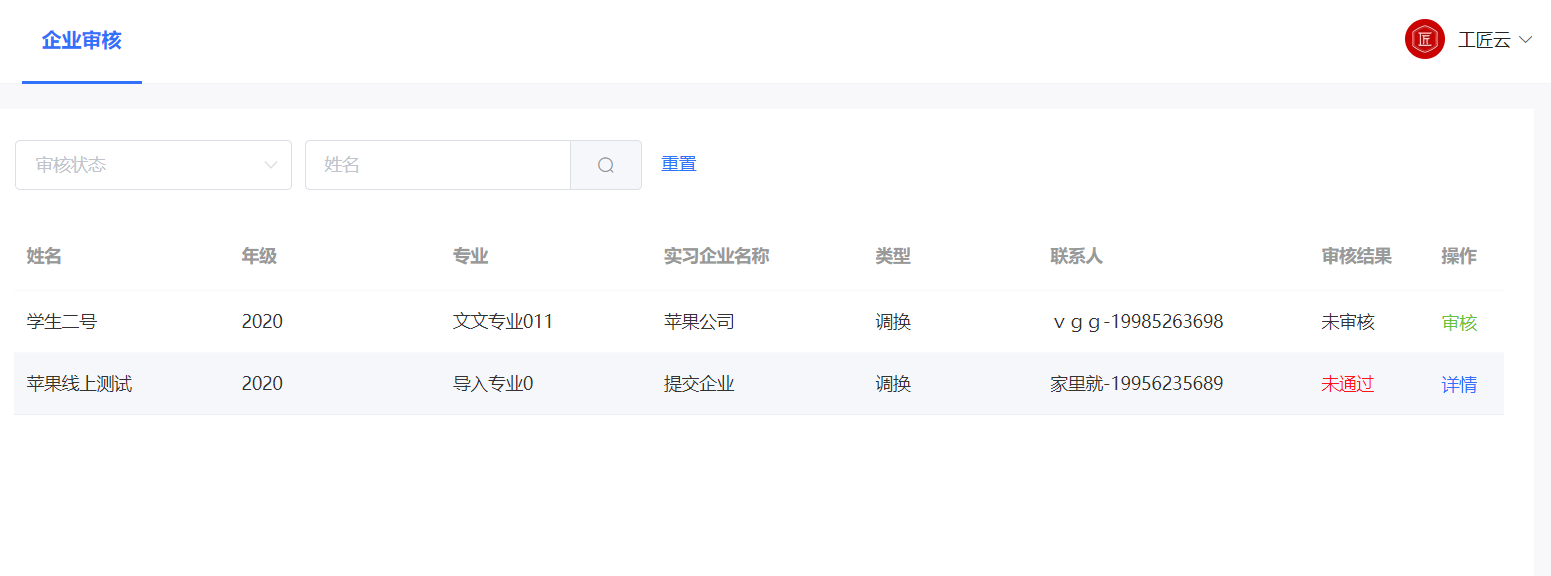This screenshot has width=1551, height=576.
Task: Click 调换 type in the first row
Action: [x=893, y=322]
